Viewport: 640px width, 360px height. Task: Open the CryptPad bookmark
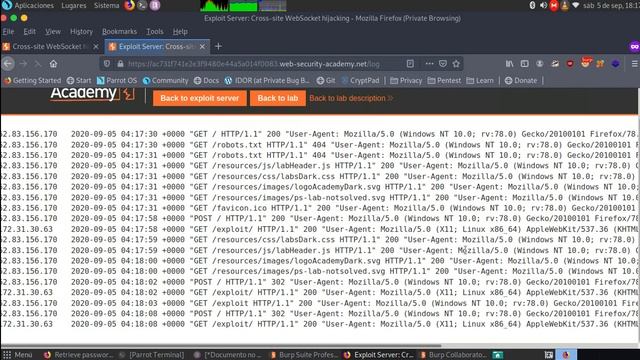pyautogui.click(x=360, y=80)
